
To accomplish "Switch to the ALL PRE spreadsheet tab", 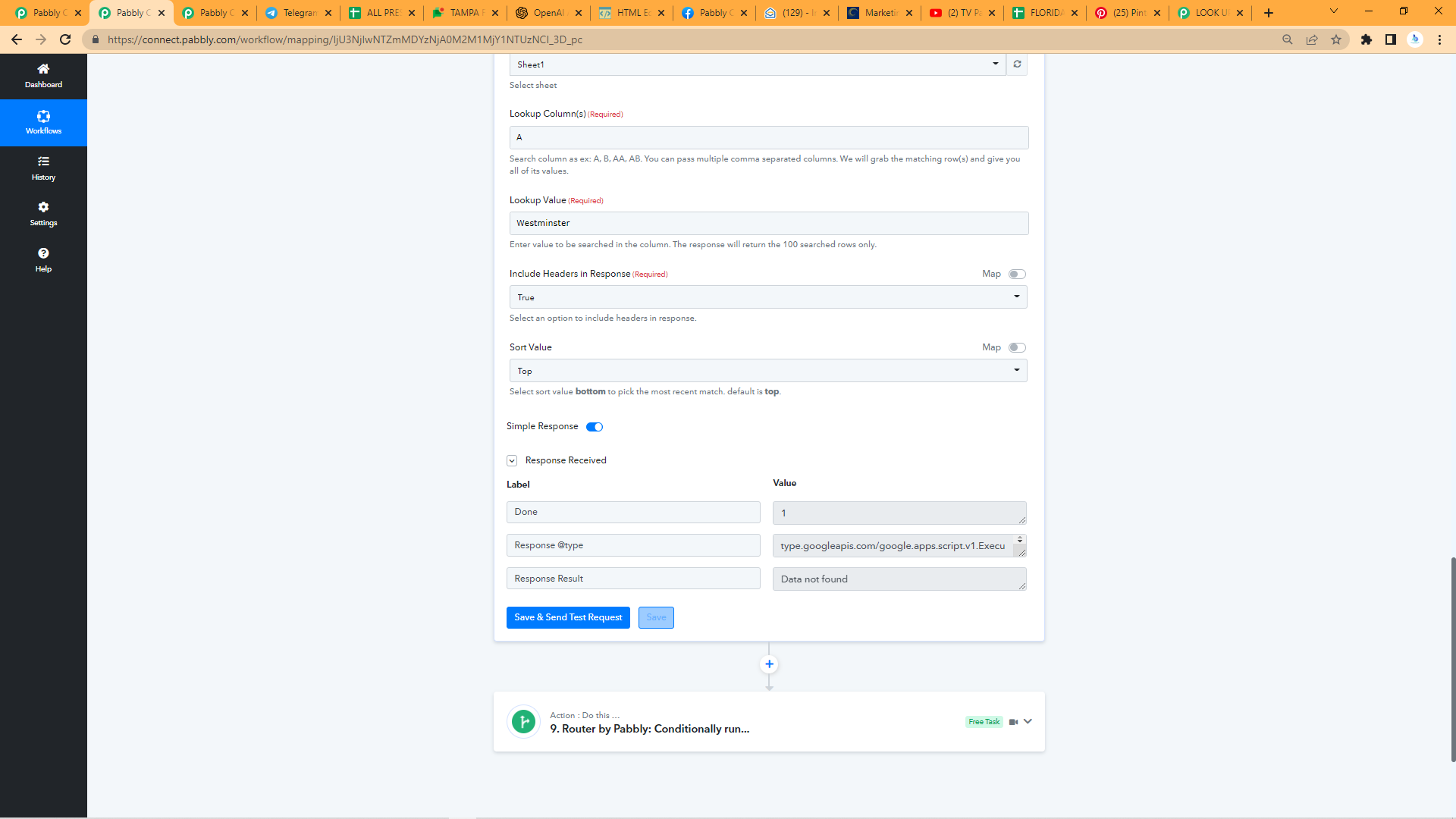I will tap(382, 13).
